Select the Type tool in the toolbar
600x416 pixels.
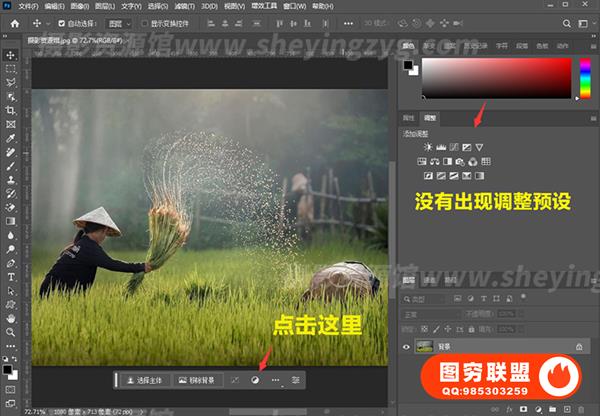(10, 277)
